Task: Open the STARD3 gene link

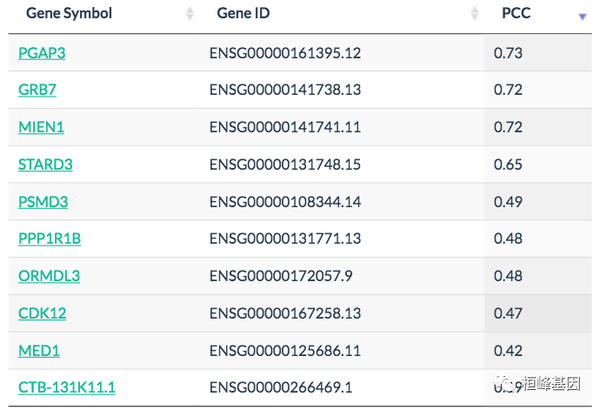Action: [x=45, y=164]
